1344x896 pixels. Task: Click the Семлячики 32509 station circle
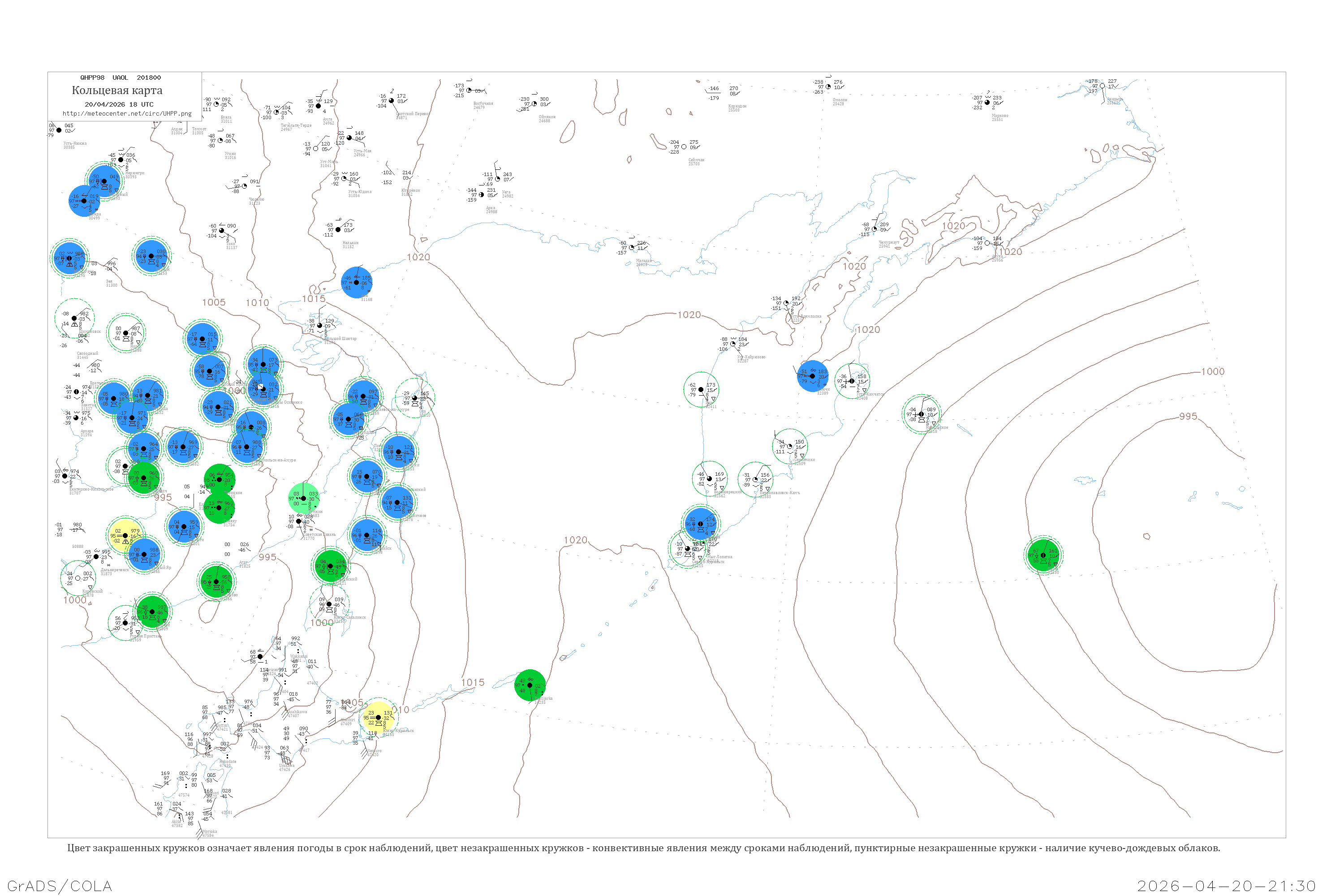[790, 446]
